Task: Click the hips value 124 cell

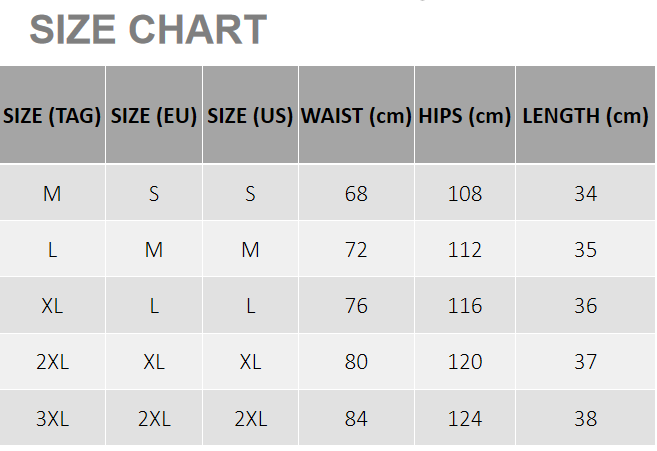Action: click(465, 417)
